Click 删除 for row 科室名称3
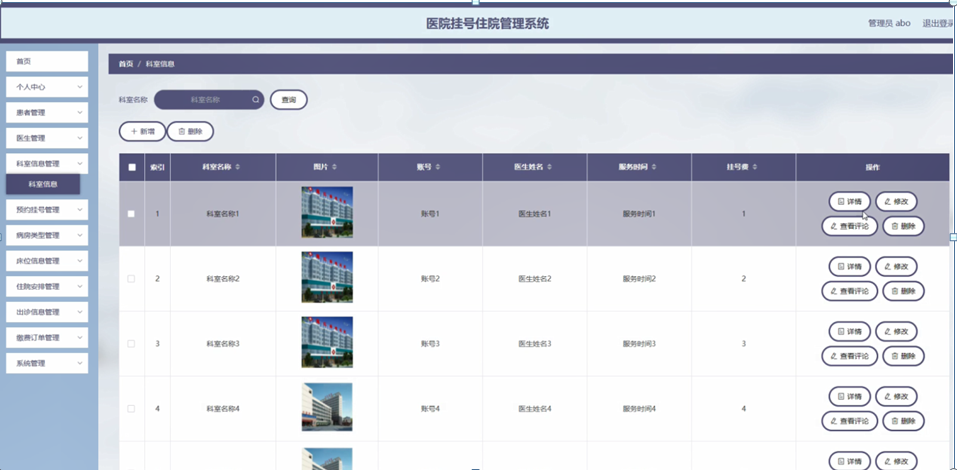The height and width of the screenshot is (470, 957). 903,356
